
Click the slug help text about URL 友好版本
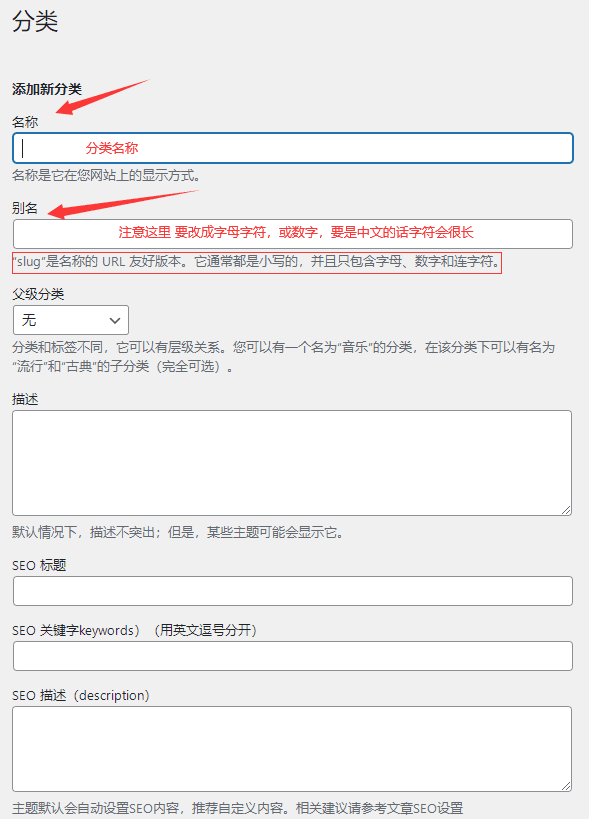point(257,261)
